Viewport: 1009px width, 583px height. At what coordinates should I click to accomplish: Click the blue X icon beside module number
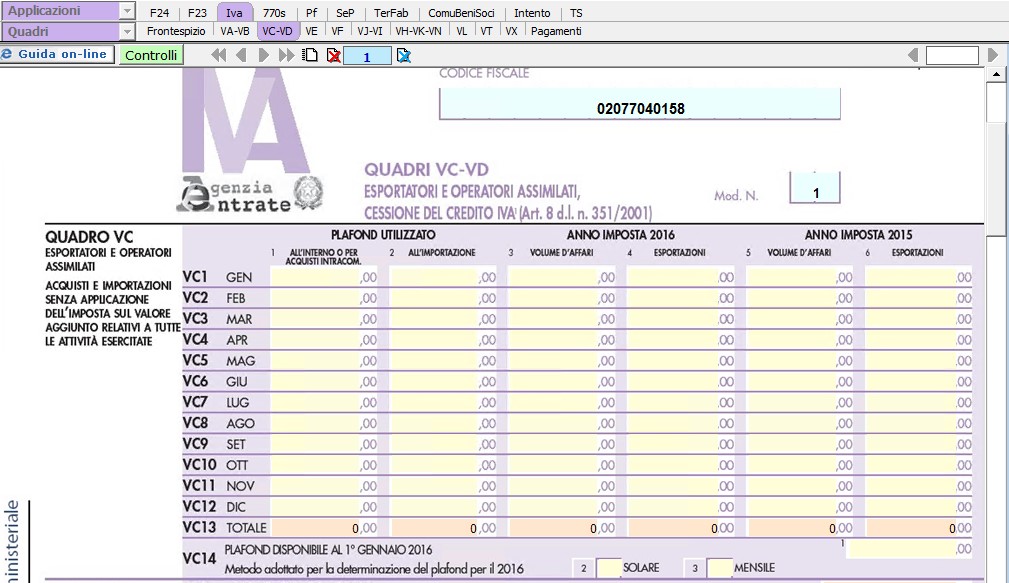(403, 56)
